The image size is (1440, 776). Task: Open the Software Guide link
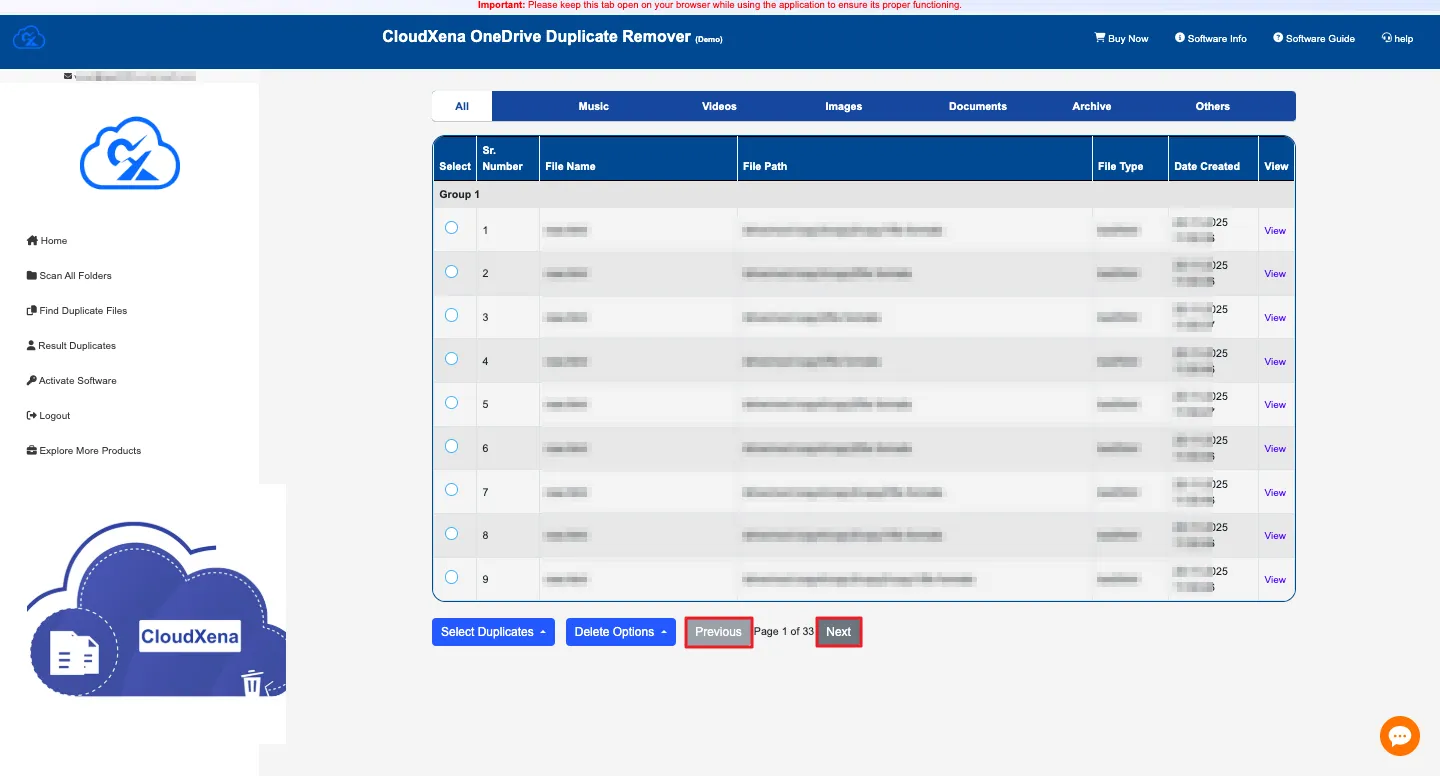(x=1314, y=38)
